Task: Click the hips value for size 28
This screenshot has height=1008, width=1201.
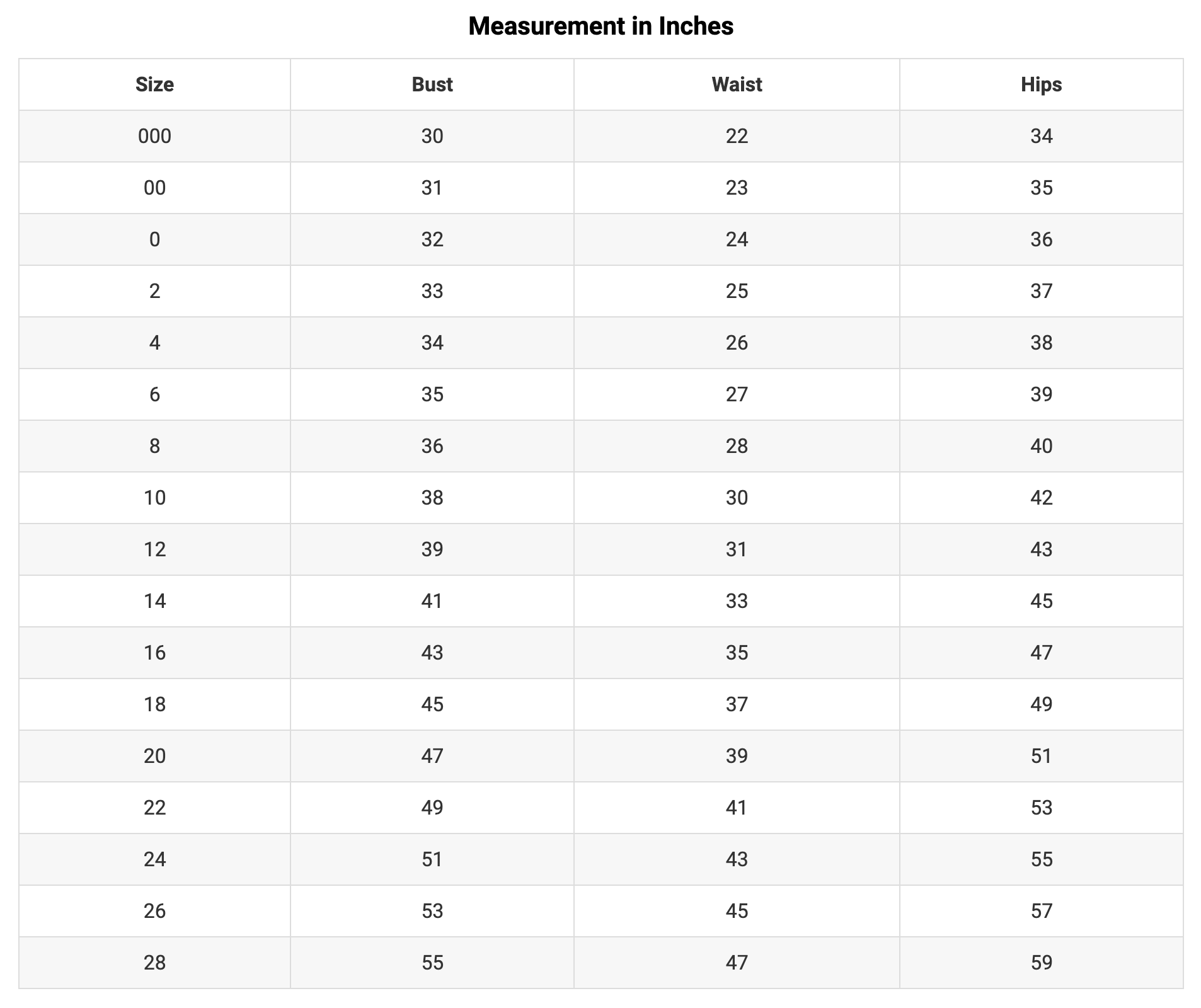Action: click(1041, 963)
